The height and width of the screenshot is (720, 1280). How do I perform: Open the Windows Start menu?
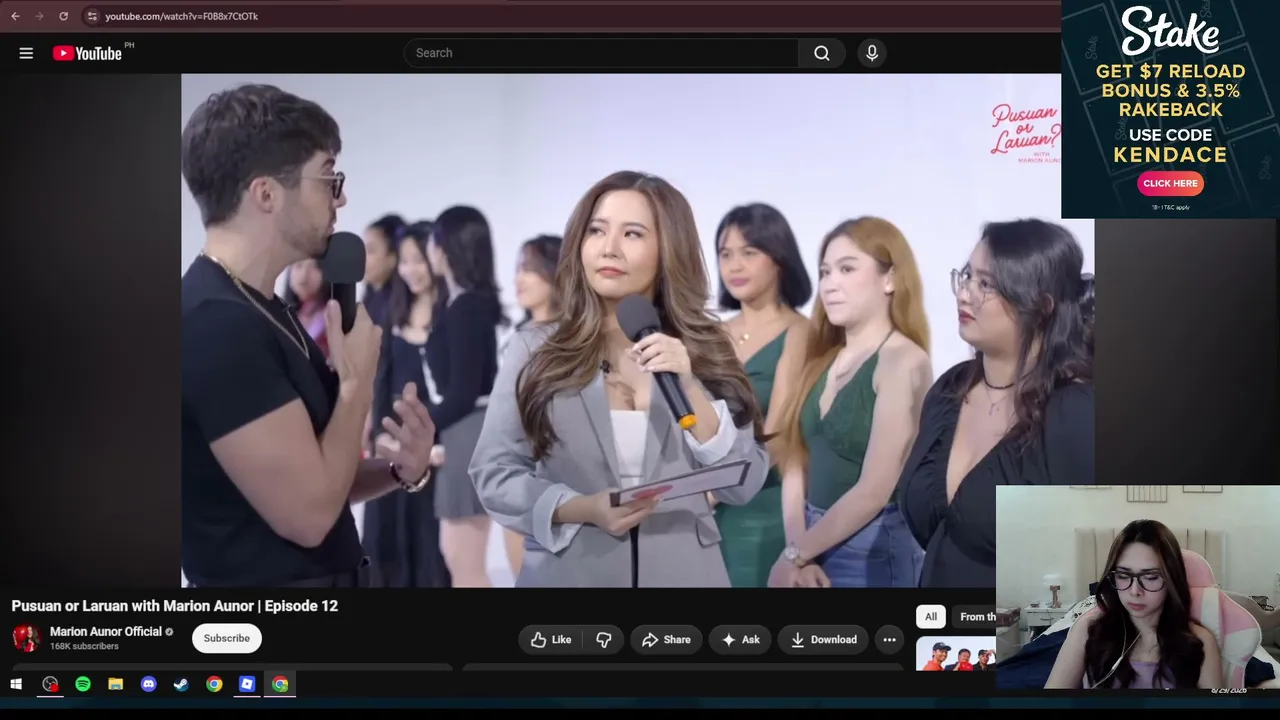click(16, 684)
